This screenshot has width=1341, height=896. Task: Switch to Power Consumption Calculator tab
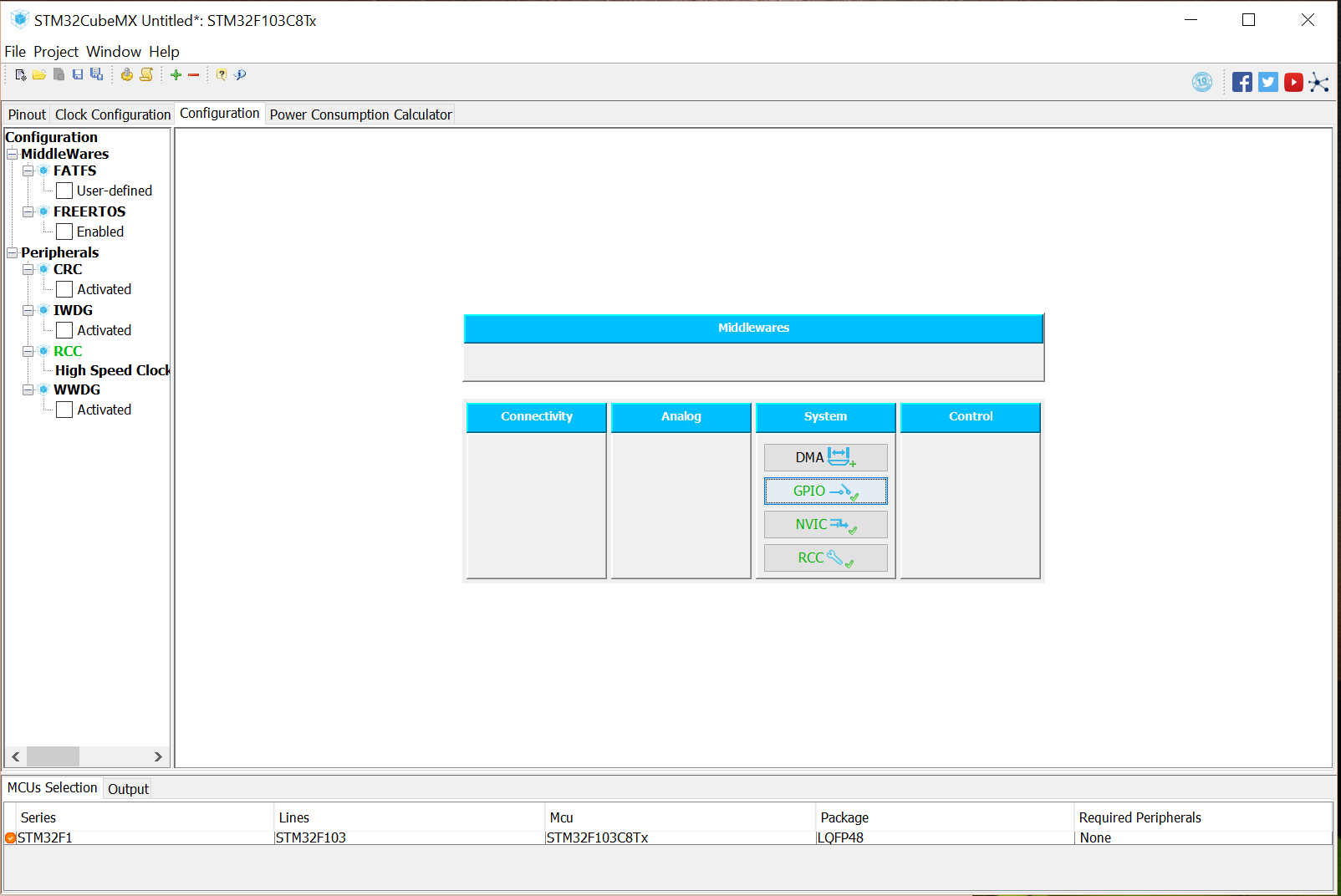click(x=360, y=115)
